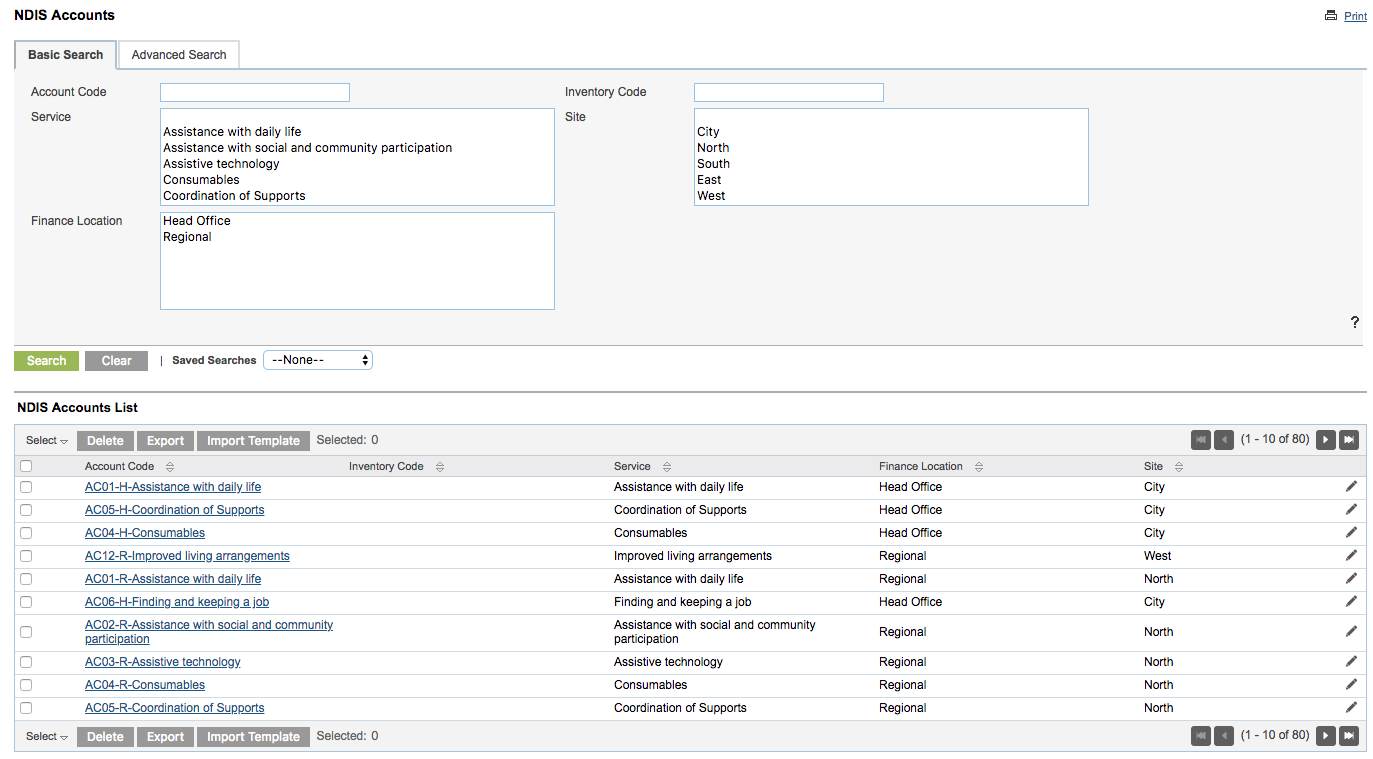1373x759 pixels.
Task: Edit AC01-H-Assistance with daily life via pencil
Action: (x=1351, y=486)
